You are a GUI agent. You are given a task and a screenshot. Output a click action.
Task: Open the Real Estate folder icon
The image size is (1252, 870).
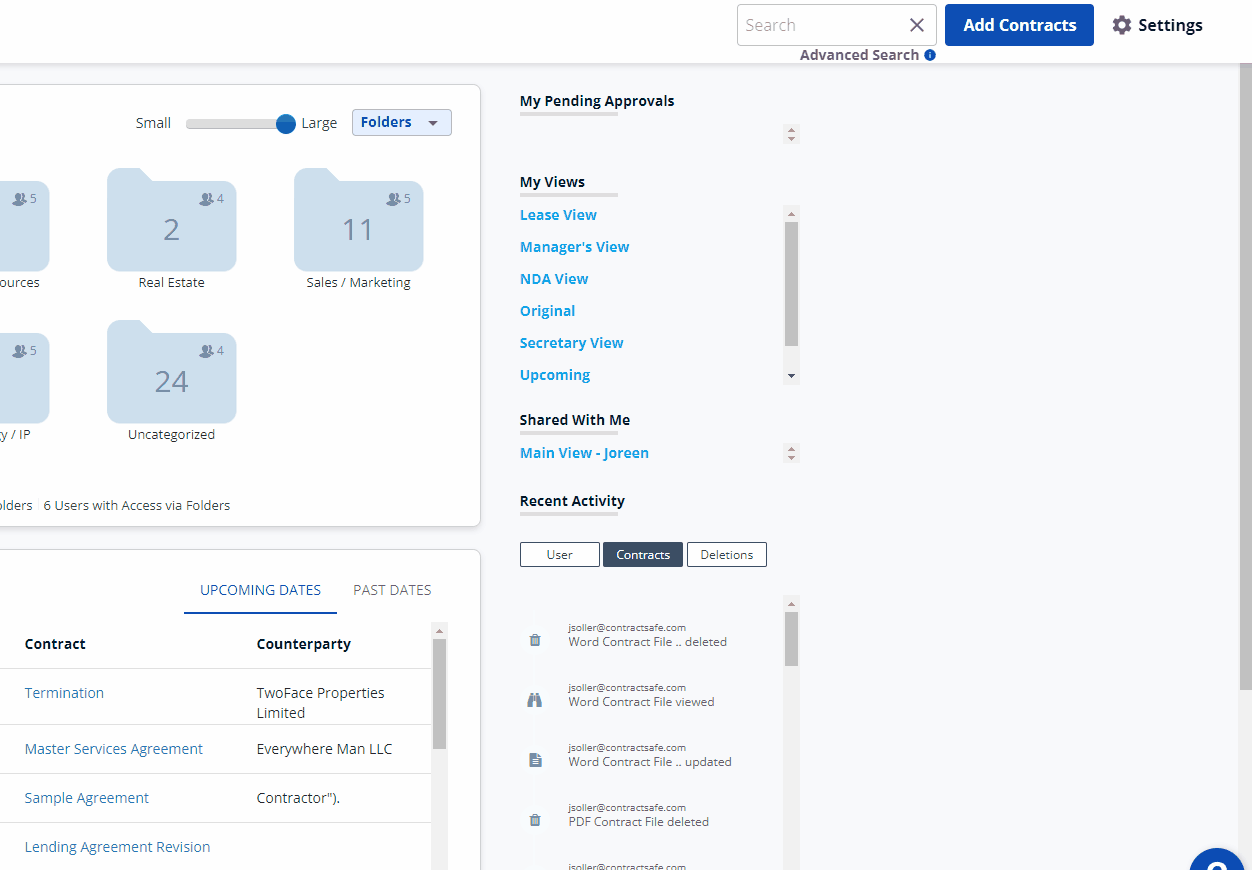pos(171,222)
